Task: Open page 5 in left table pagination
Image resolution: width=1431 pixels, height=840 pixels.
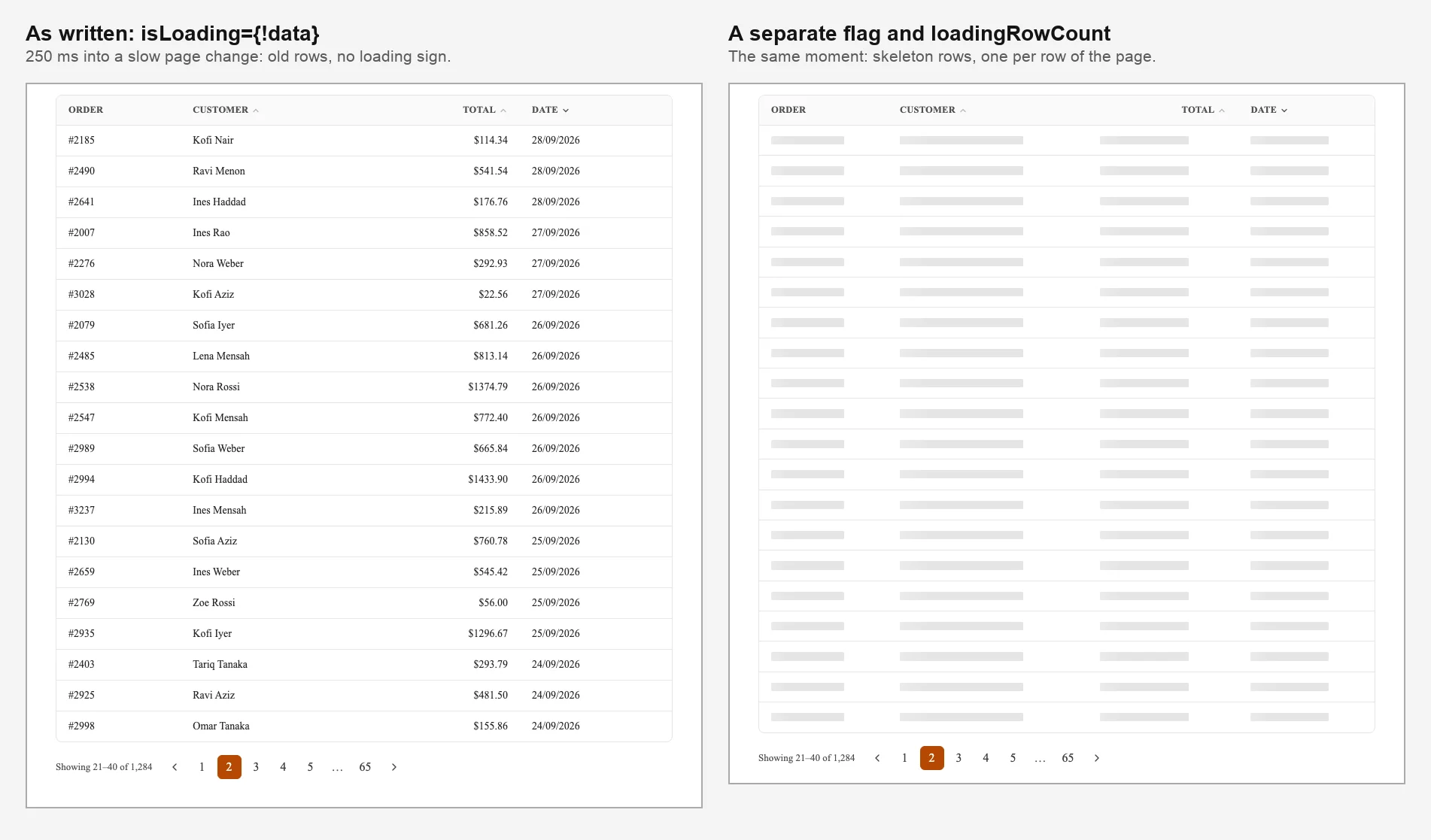Action: pos(310,767)
